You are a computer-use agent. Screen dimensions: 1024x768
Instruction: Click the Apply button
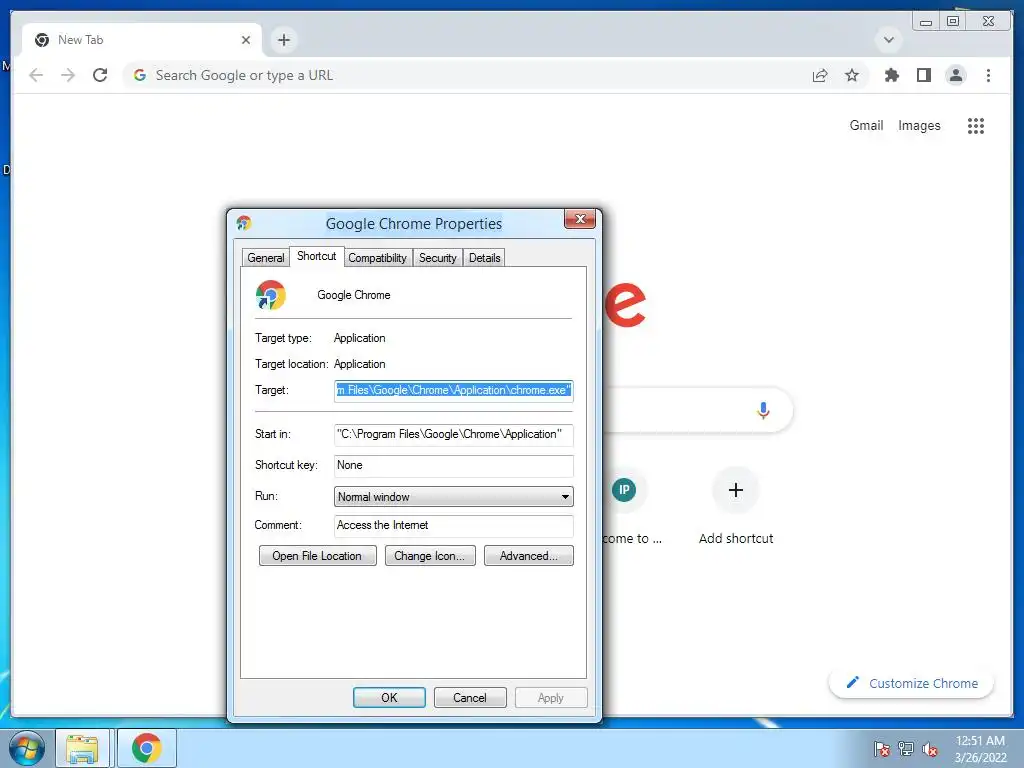[551, 697]
